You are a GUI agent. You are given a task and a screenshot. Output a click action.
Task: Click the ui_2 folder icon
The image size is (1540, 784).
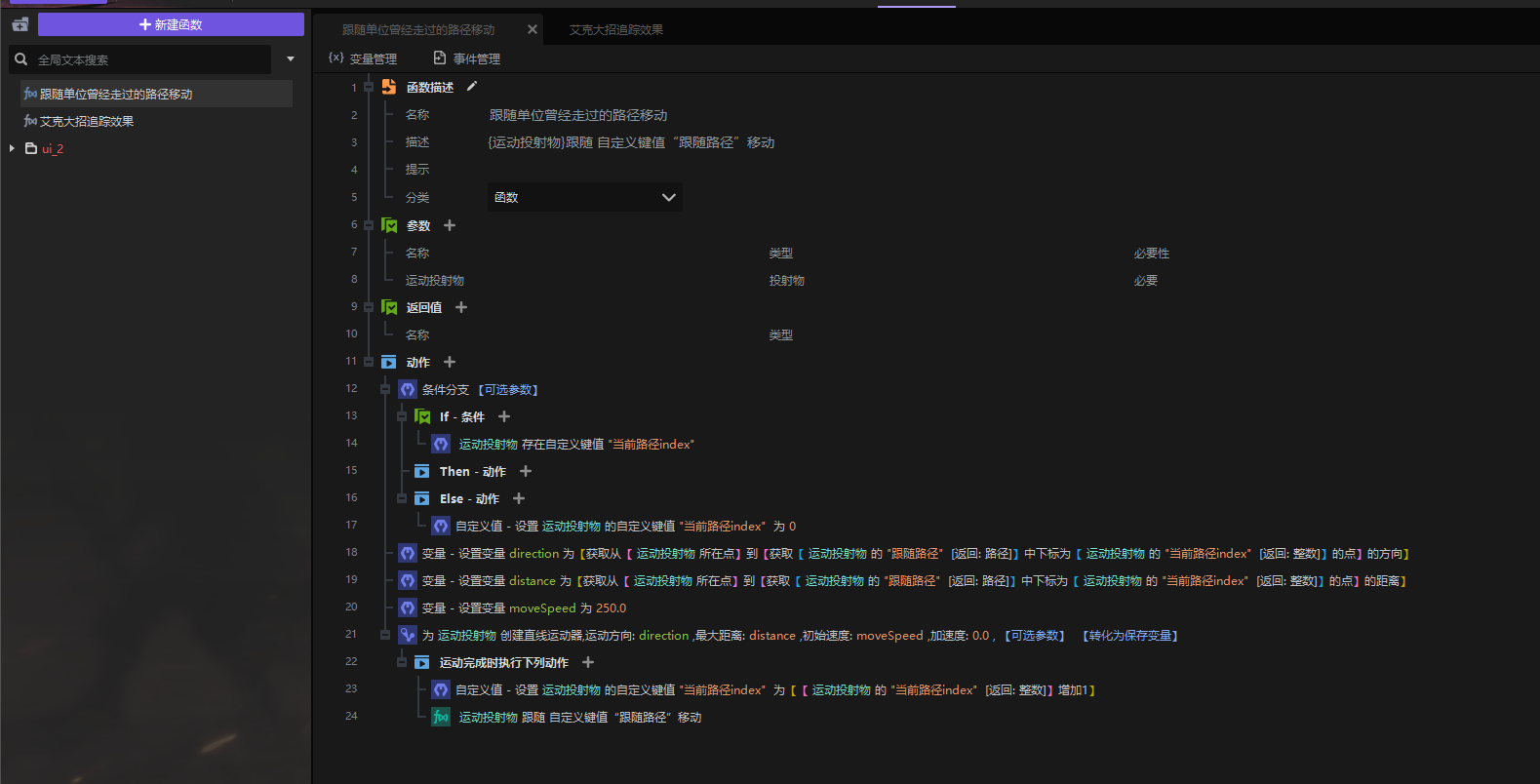point(31,148)
